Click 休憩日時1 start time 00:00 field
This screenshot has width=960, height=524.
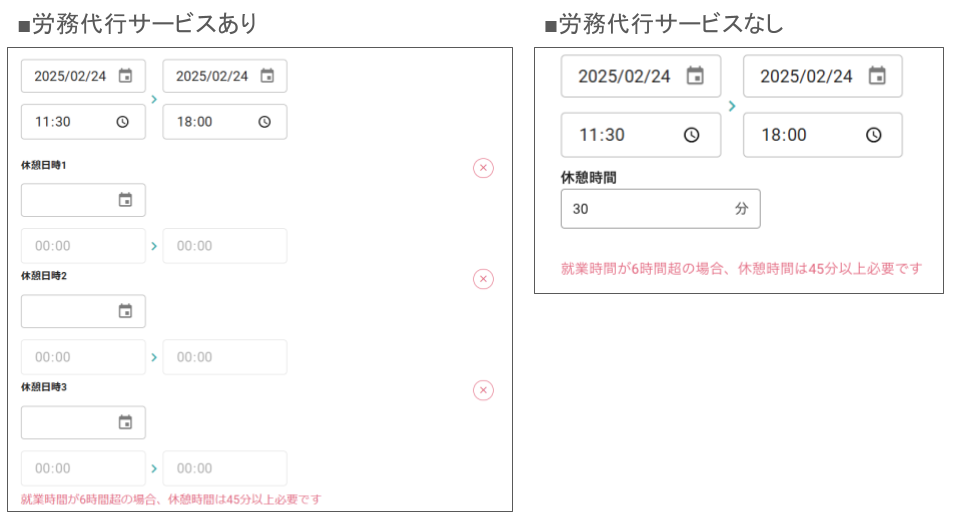(83, 246)
